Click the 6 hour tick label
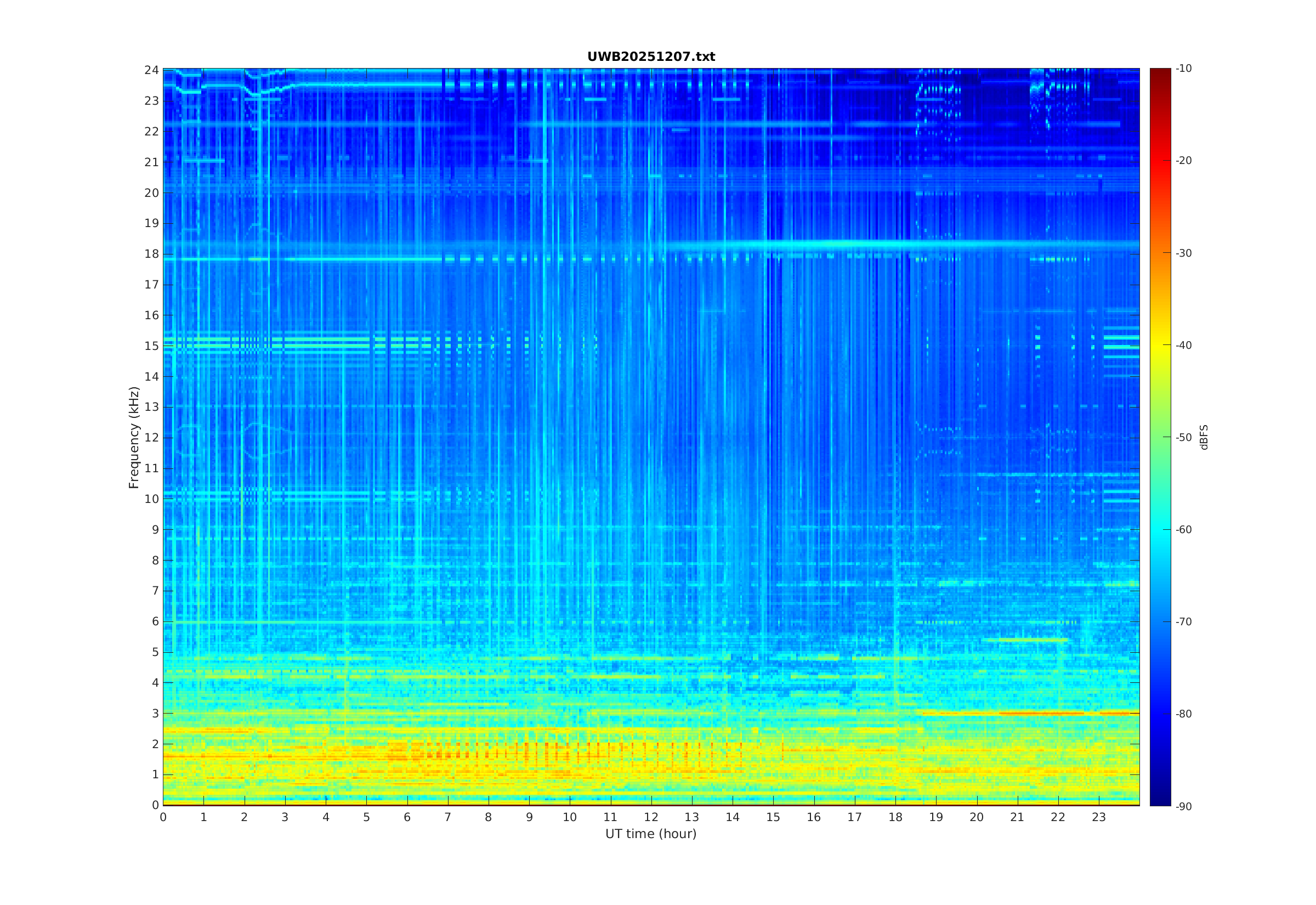The height and width of the screenshot is (905, 1316). (407, 817)
